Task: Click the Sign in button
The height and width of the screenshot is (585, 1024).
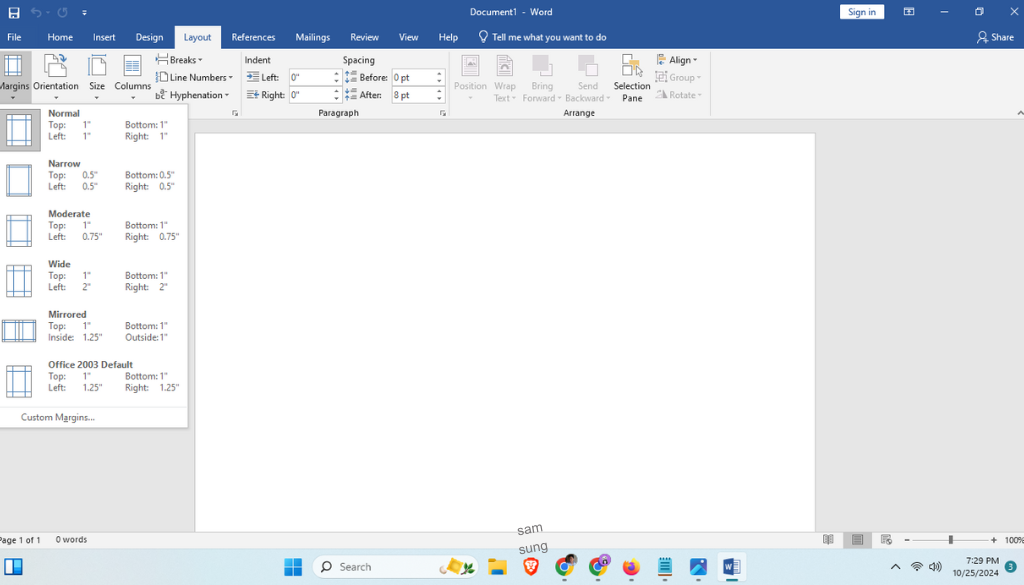Action: click(x=862, y=12)
